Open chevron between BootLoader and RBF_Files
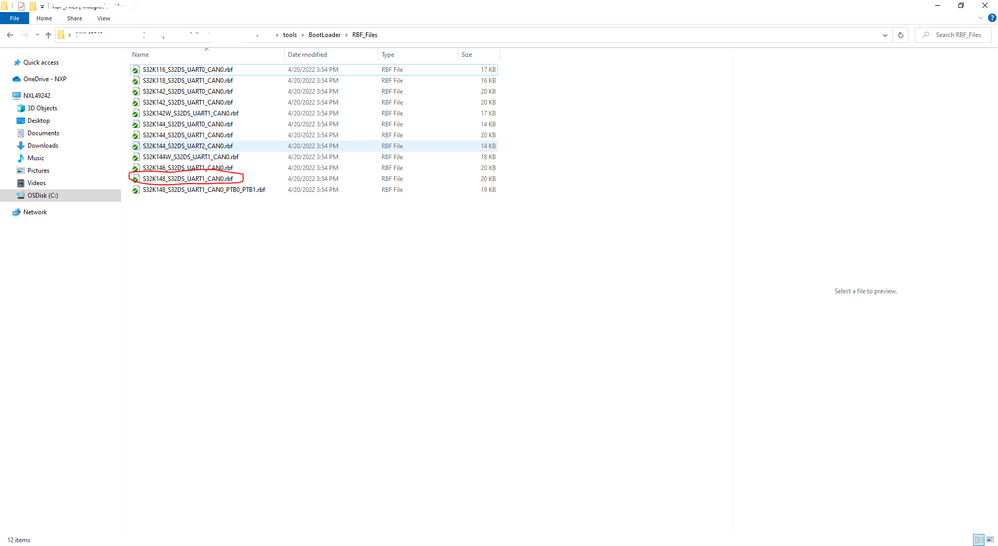The height and width of the screenshot is (546, 998). (347, 35)
